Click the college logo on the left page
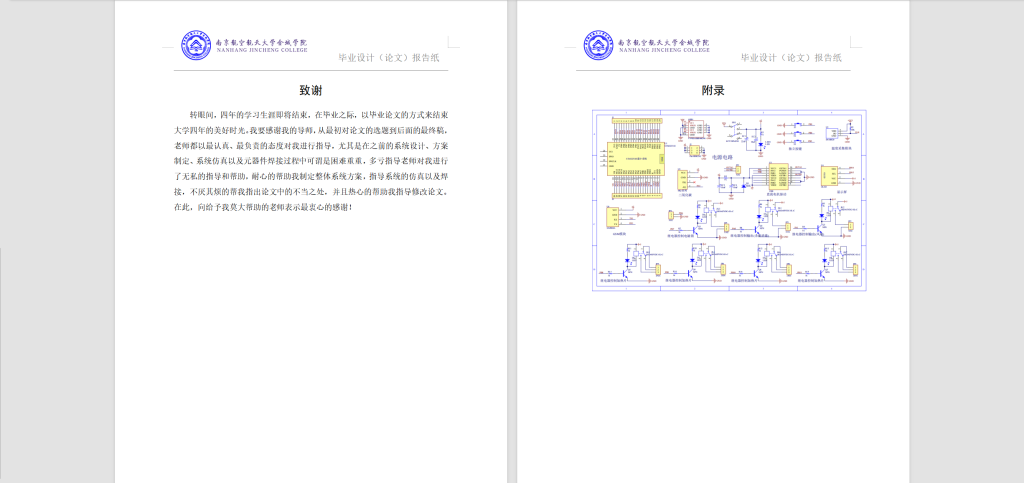The width and height of the screenshot is (1024, 483). tap(197, 46)
